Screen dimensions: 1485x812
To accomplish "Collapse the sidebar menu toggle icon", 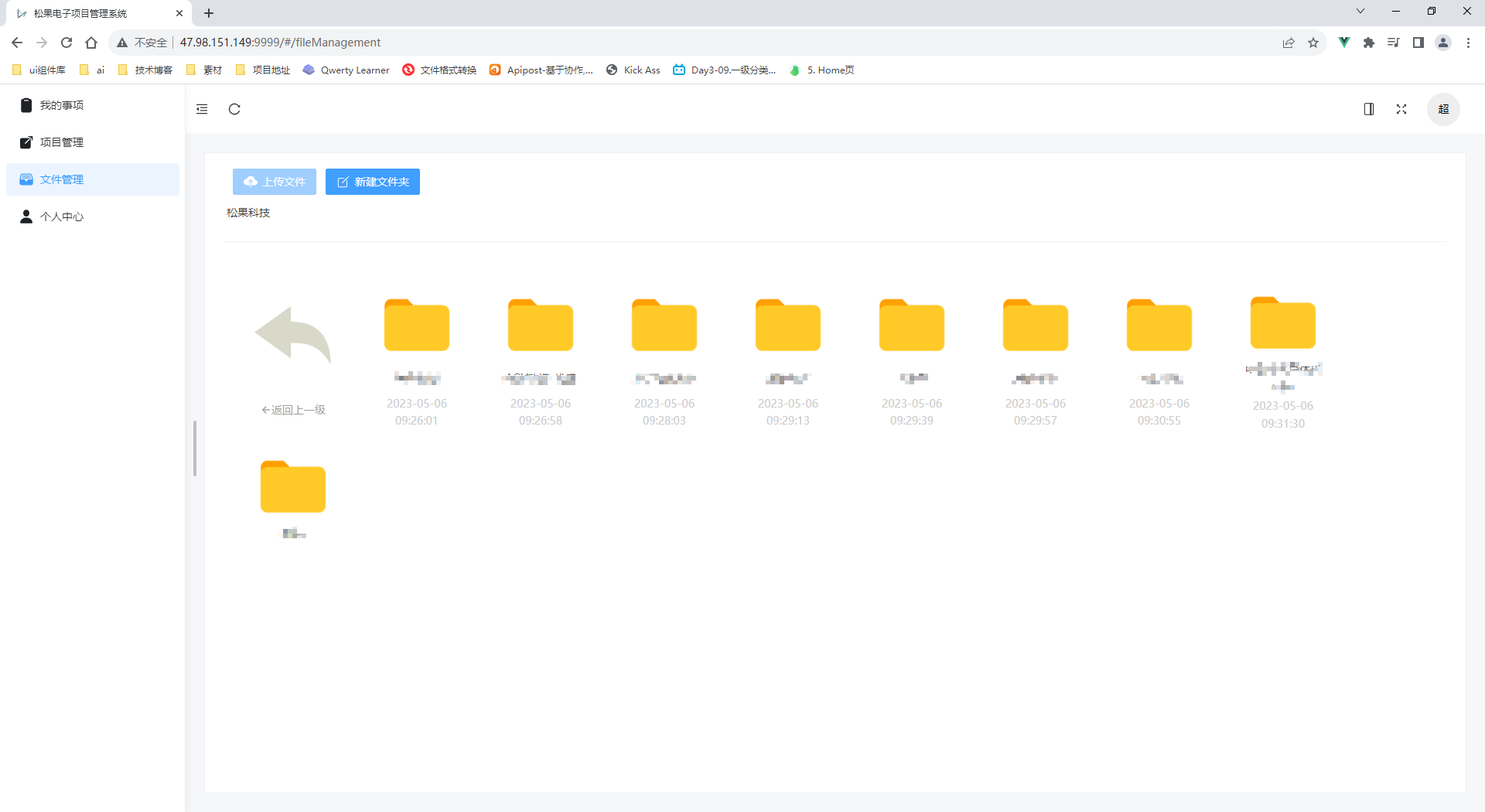I will click(202, 109).
